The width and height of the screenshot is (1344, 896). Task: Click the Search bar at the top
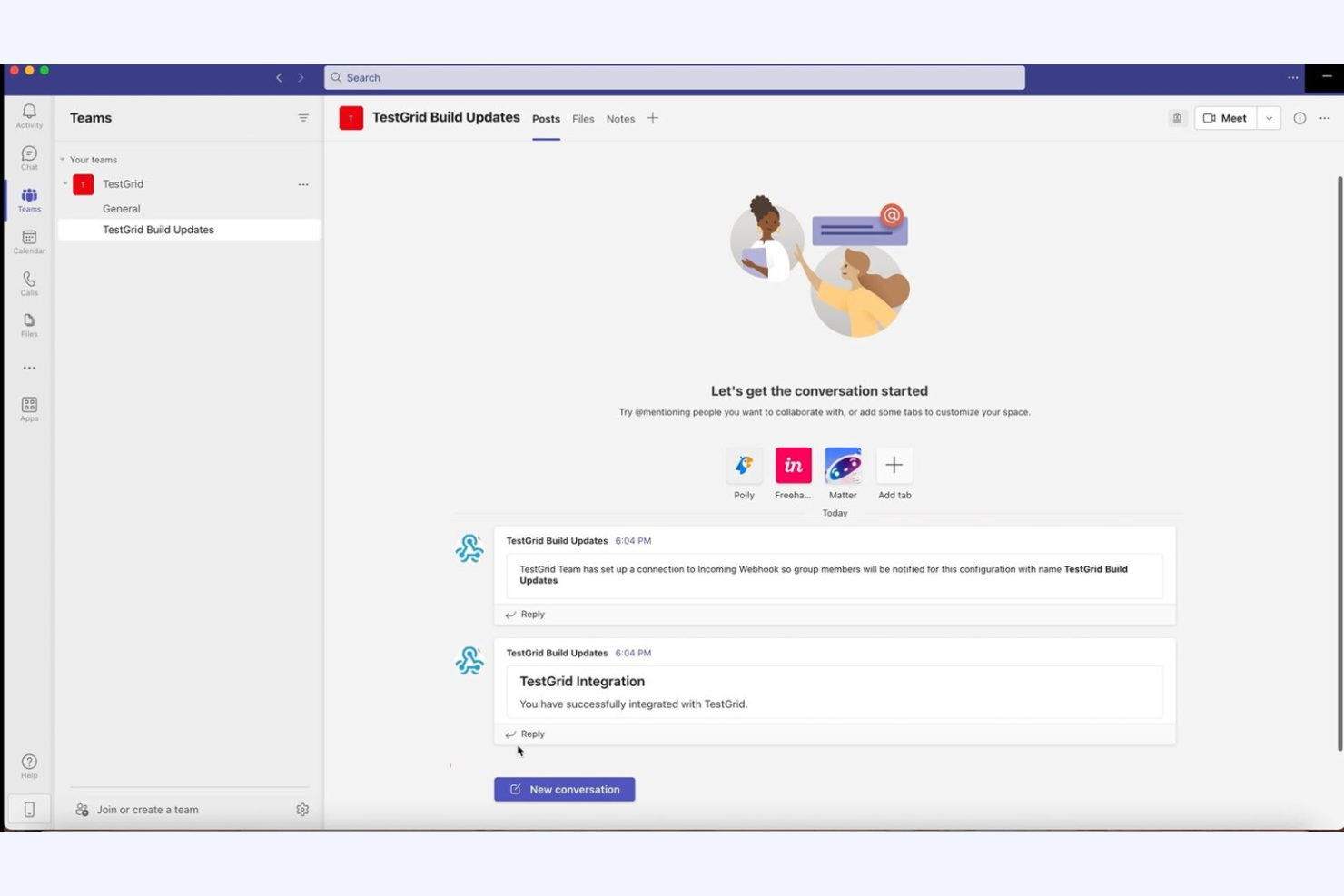coord(676,77)
